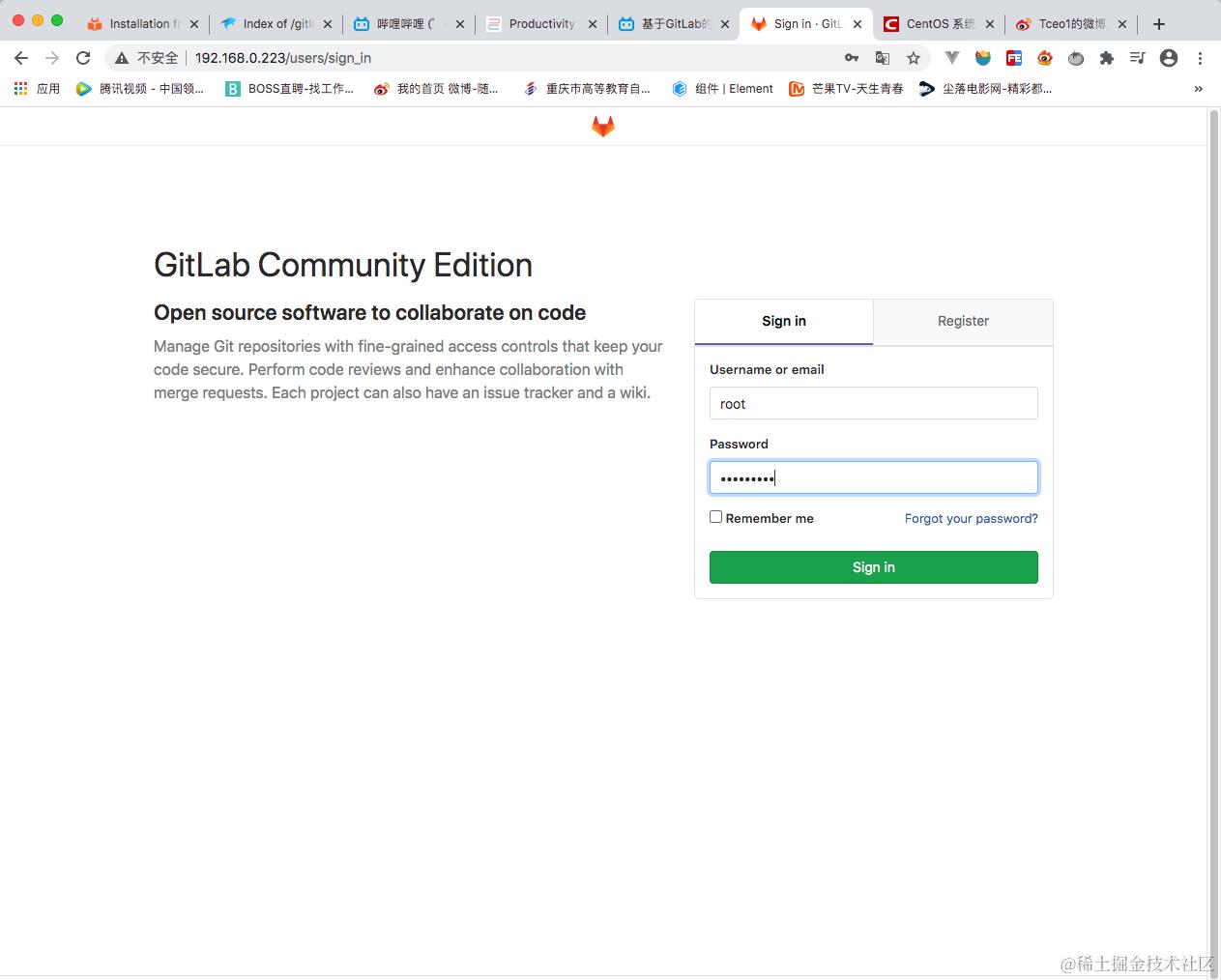Click the browser forward arrow
This screenshot has height=980, width=1221.
click(52, 58)
